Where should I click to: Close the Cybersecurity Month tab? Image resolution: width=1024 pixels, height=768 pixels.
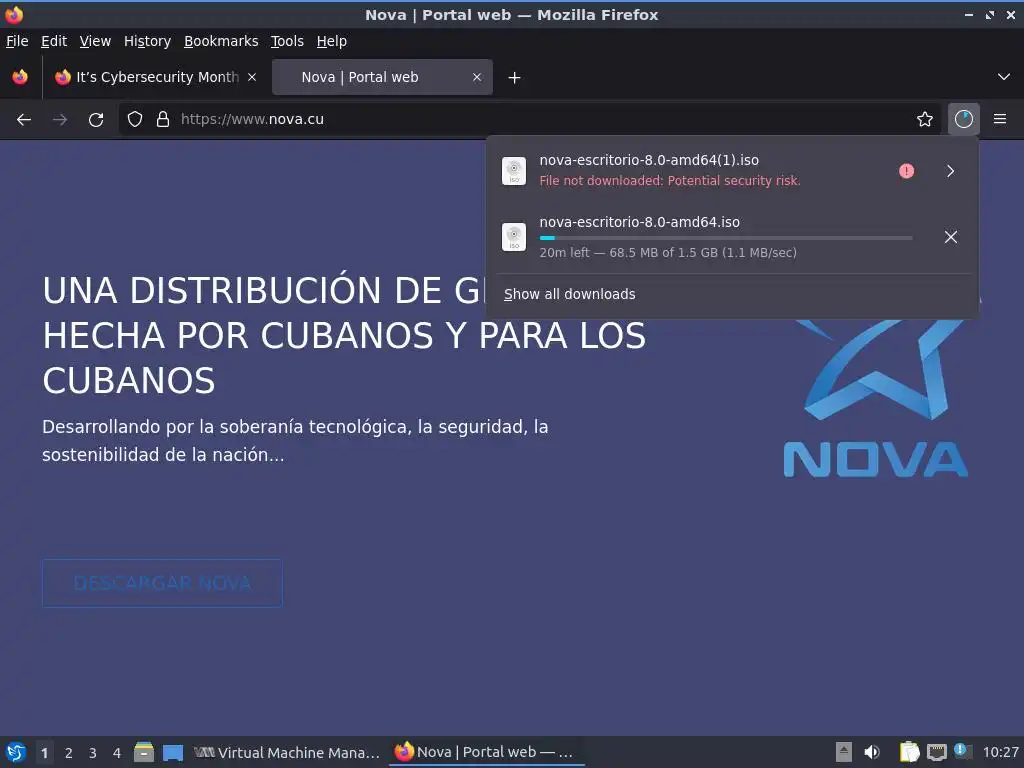click(x=252, y=77)
